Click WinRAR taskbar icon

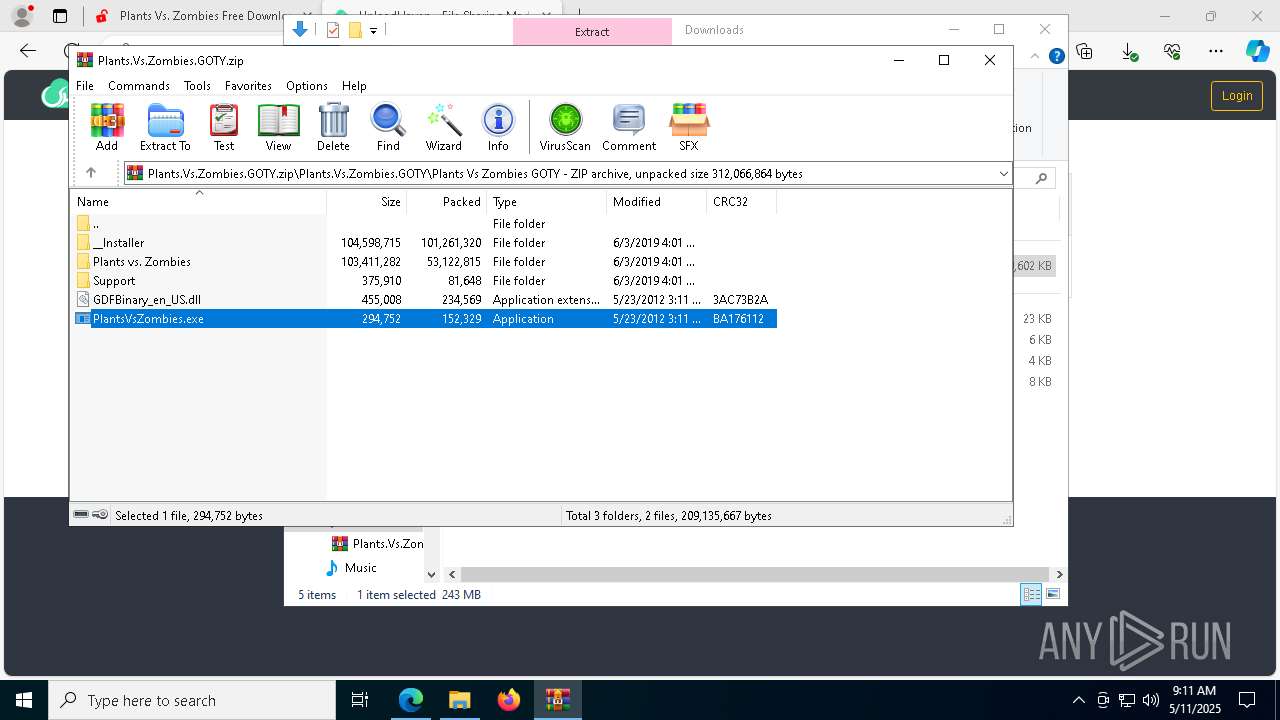click(557, 700)
